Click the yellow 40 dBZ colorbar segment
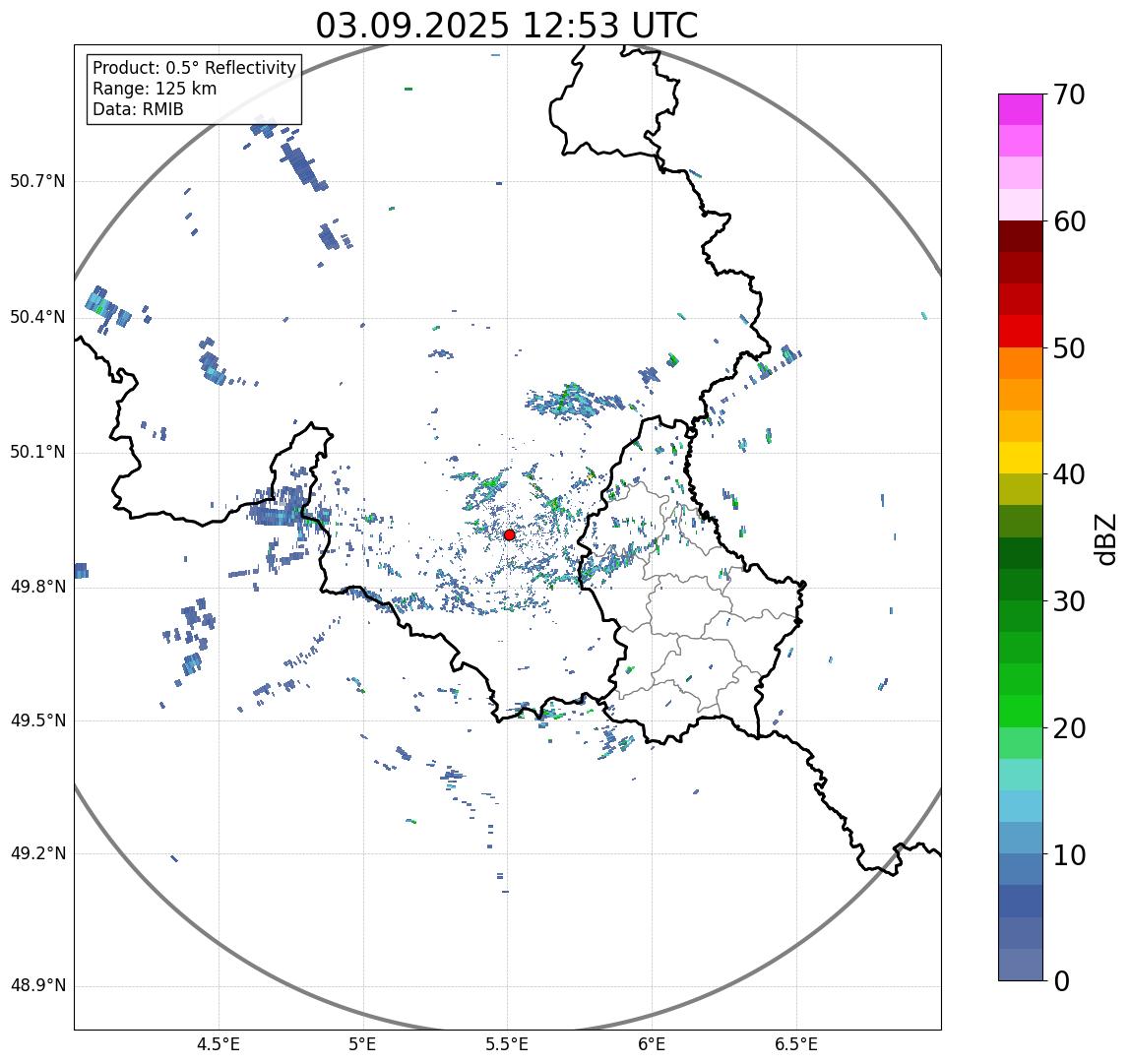Image resolution: width=1130 pixels, height=1064 pixels. [1021, 458]
